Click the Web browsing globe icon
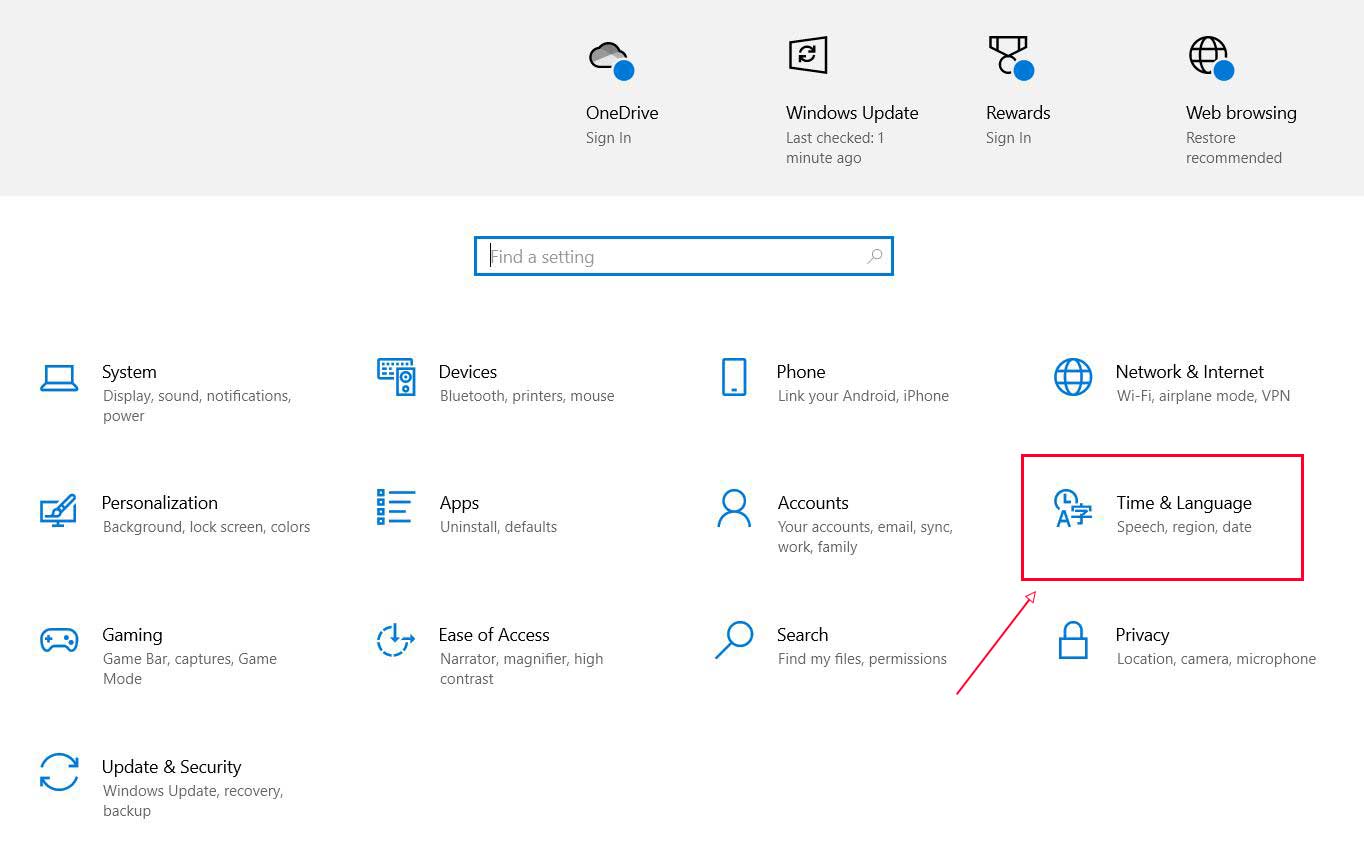The width and height of the screenshot is (1364, 861). point(1210,57)
